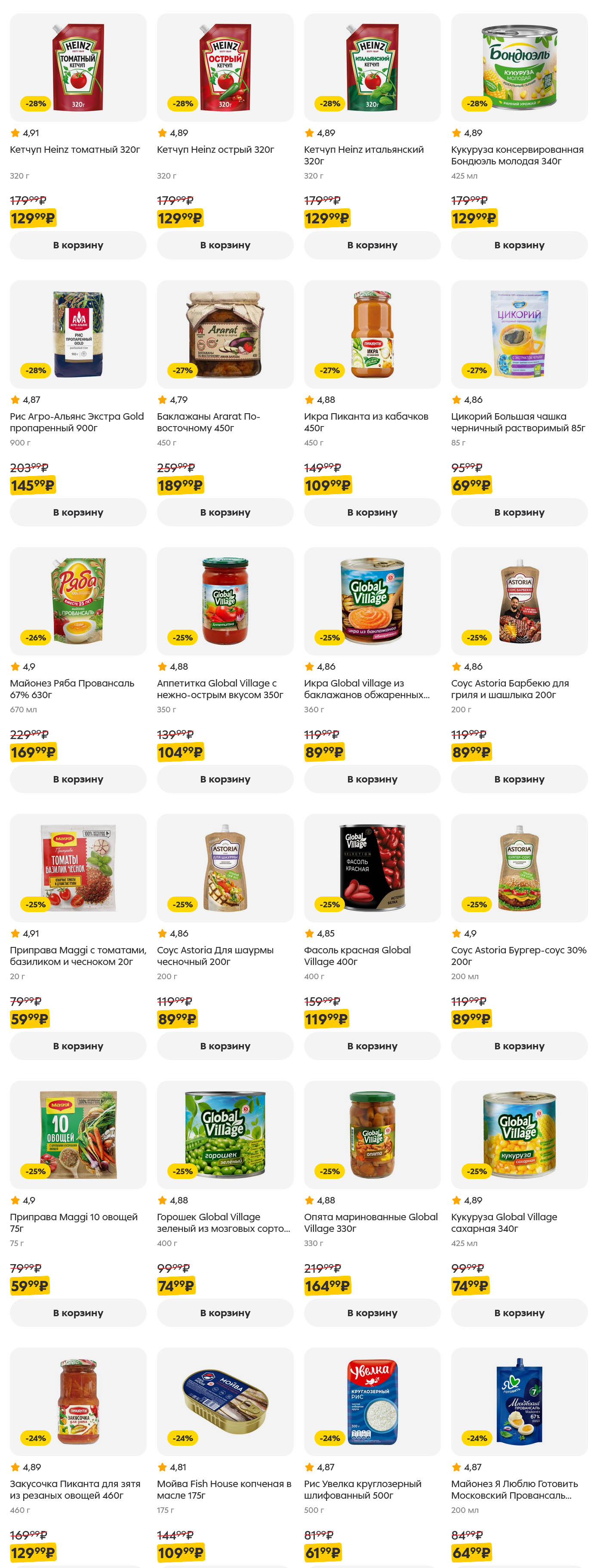Add Global Village red beans to cart

(x=372, y=1046)
